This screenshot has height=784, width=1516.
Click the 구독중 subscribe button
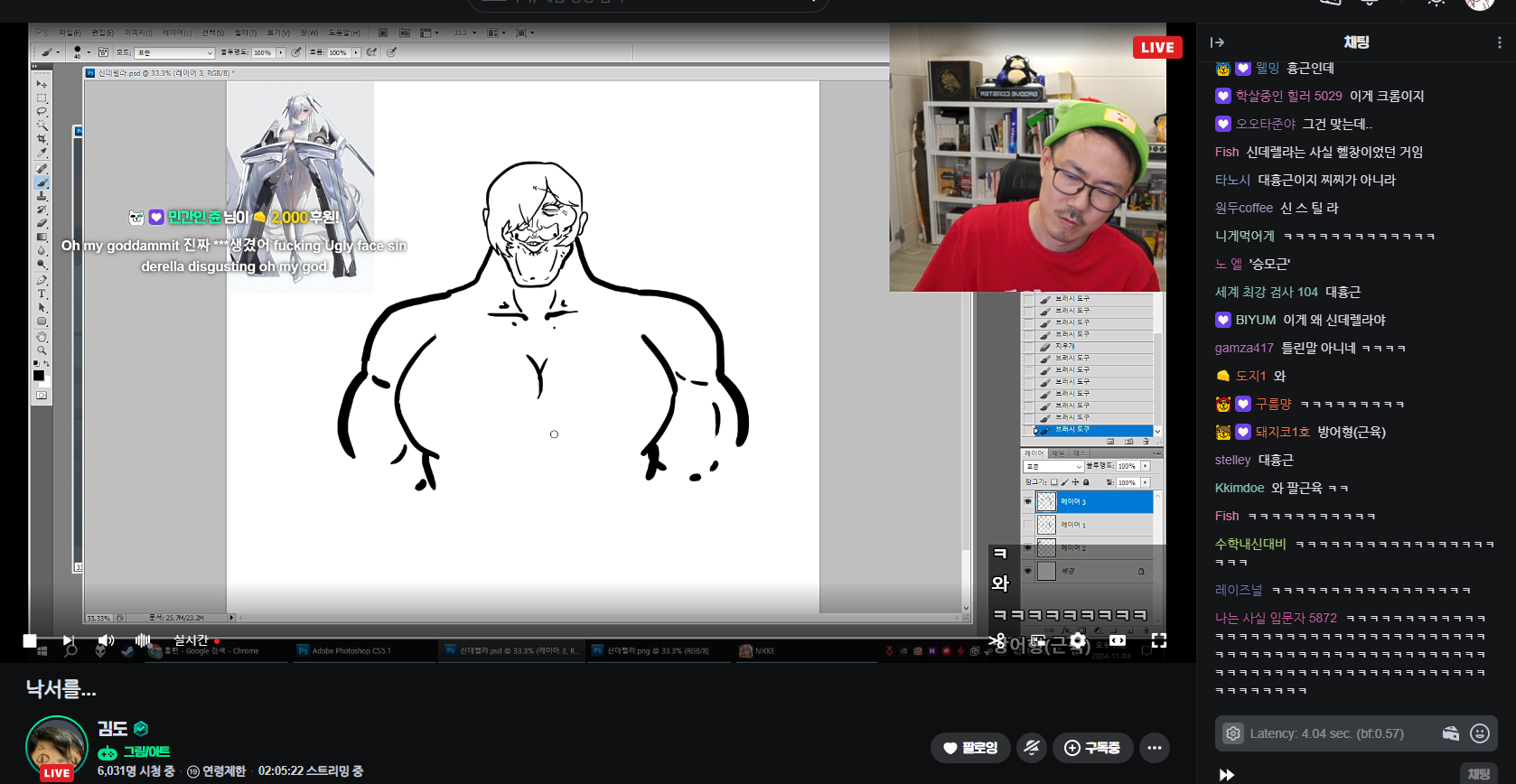pos(1092,748)
